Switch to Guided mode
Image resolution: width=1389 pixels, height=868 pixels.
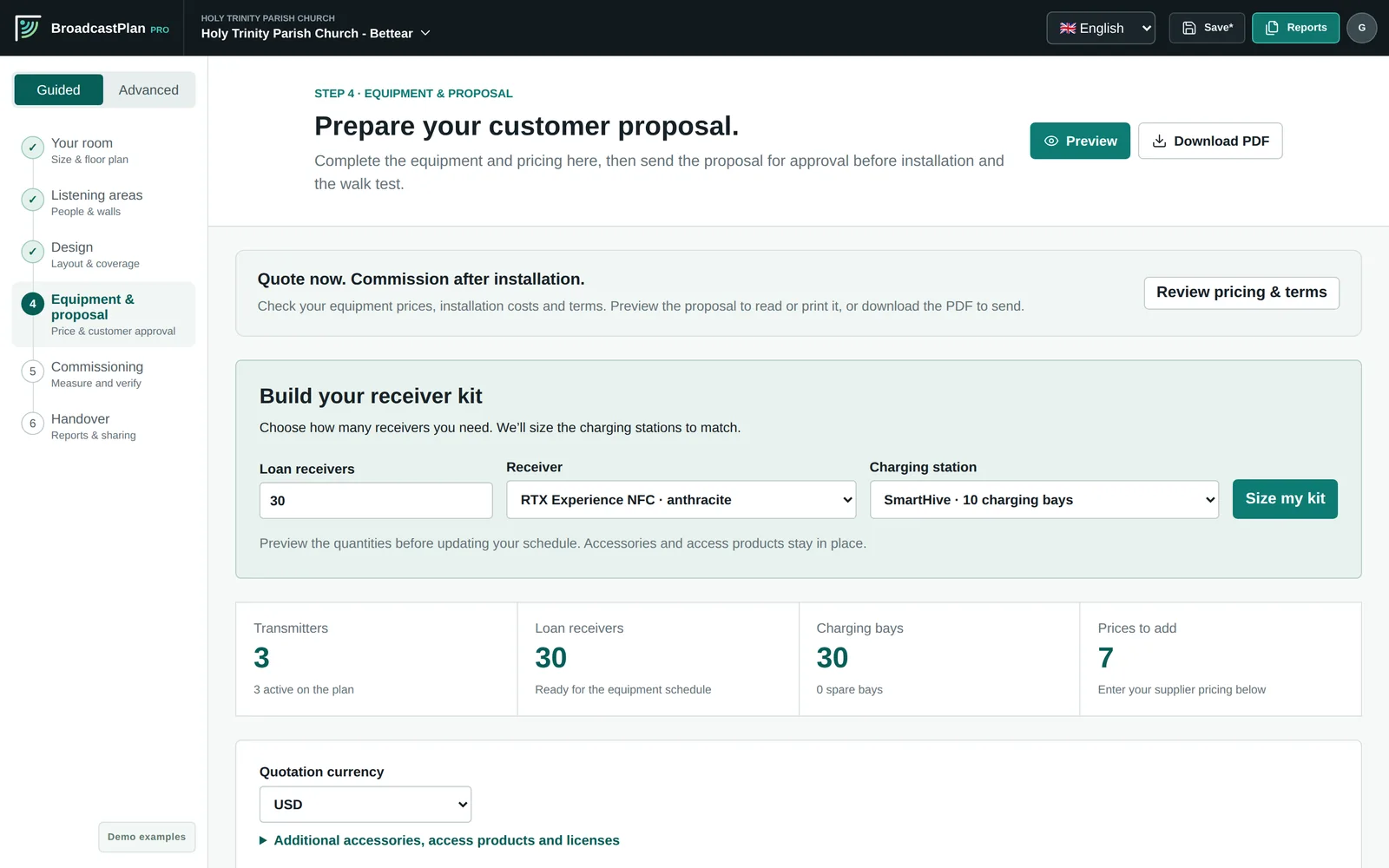click(58, 89)
